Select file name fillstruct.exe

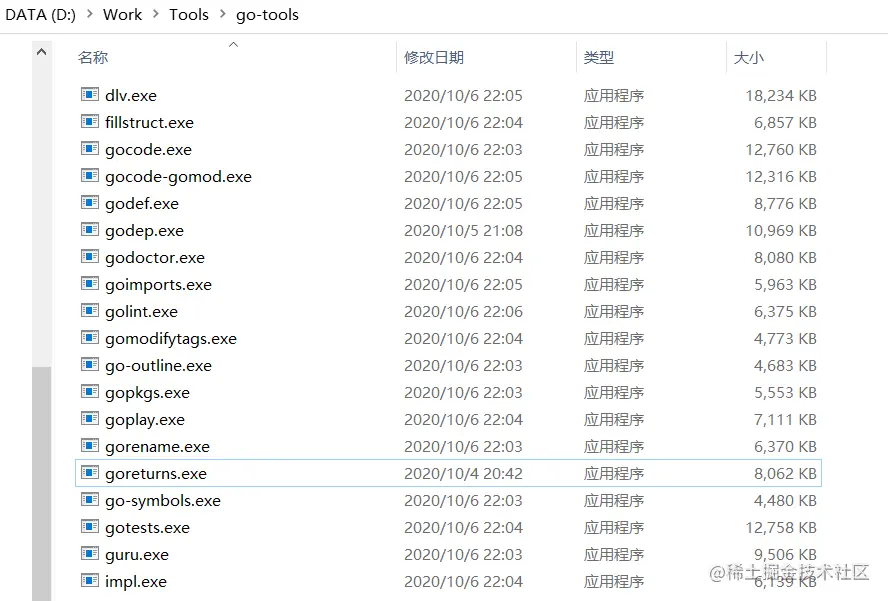(x=150, y=122)
